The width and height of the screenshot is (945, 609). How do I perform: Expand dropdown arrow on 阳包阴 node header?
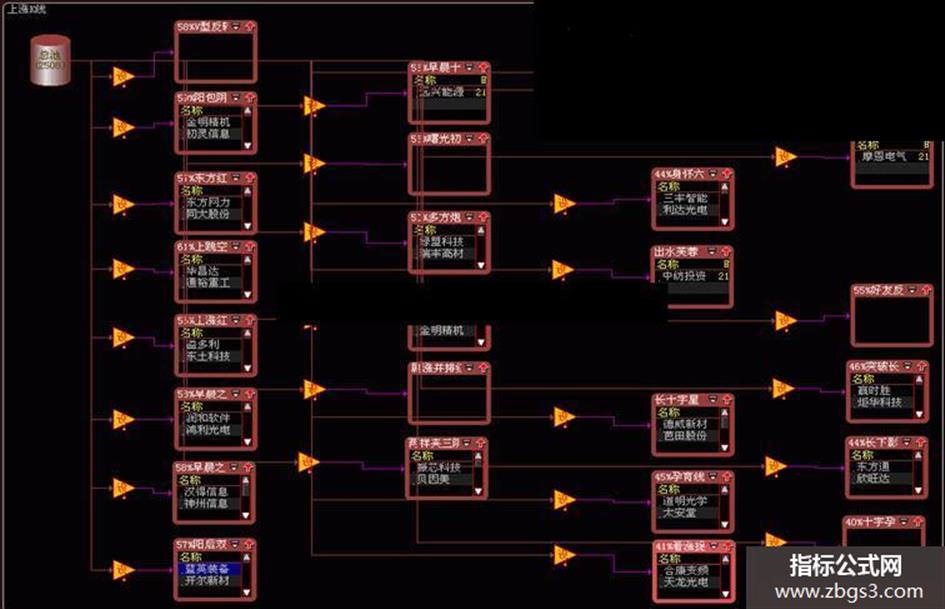236,98
